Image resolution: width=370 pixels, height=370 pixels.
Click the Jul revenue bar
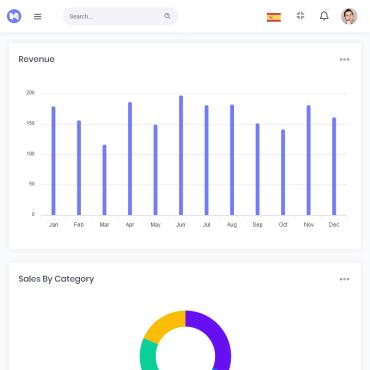tap(206, 160)
